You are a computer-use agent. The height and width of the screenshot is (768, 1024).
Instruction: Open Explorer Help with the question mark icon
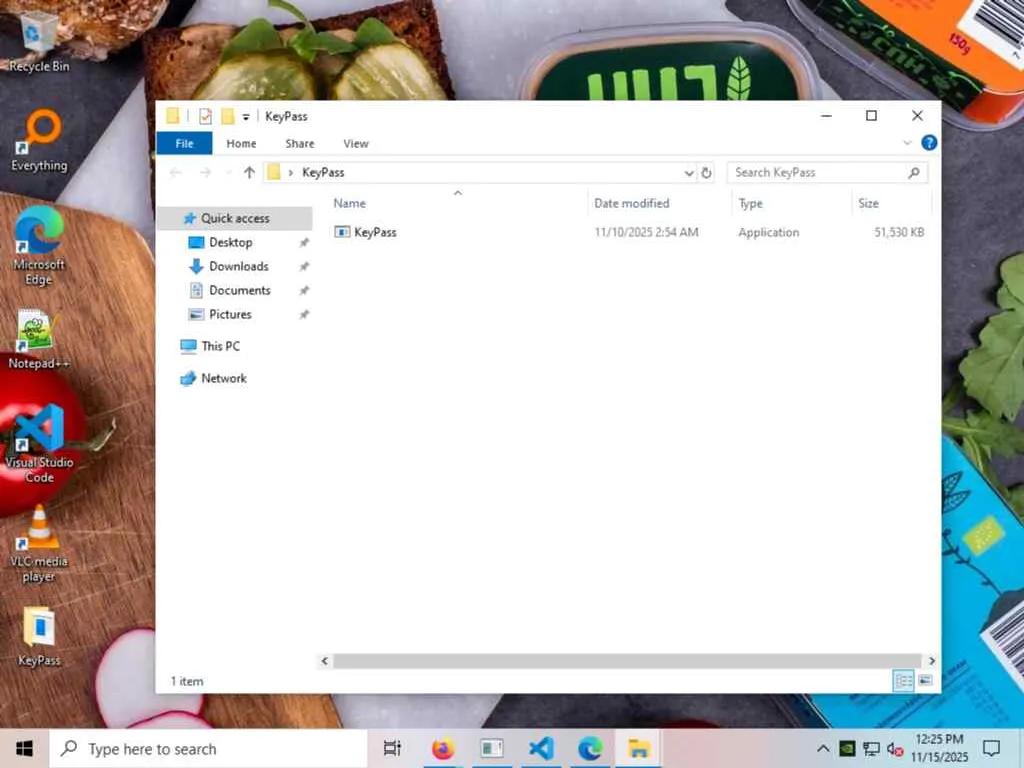click(x=929, y=142)
